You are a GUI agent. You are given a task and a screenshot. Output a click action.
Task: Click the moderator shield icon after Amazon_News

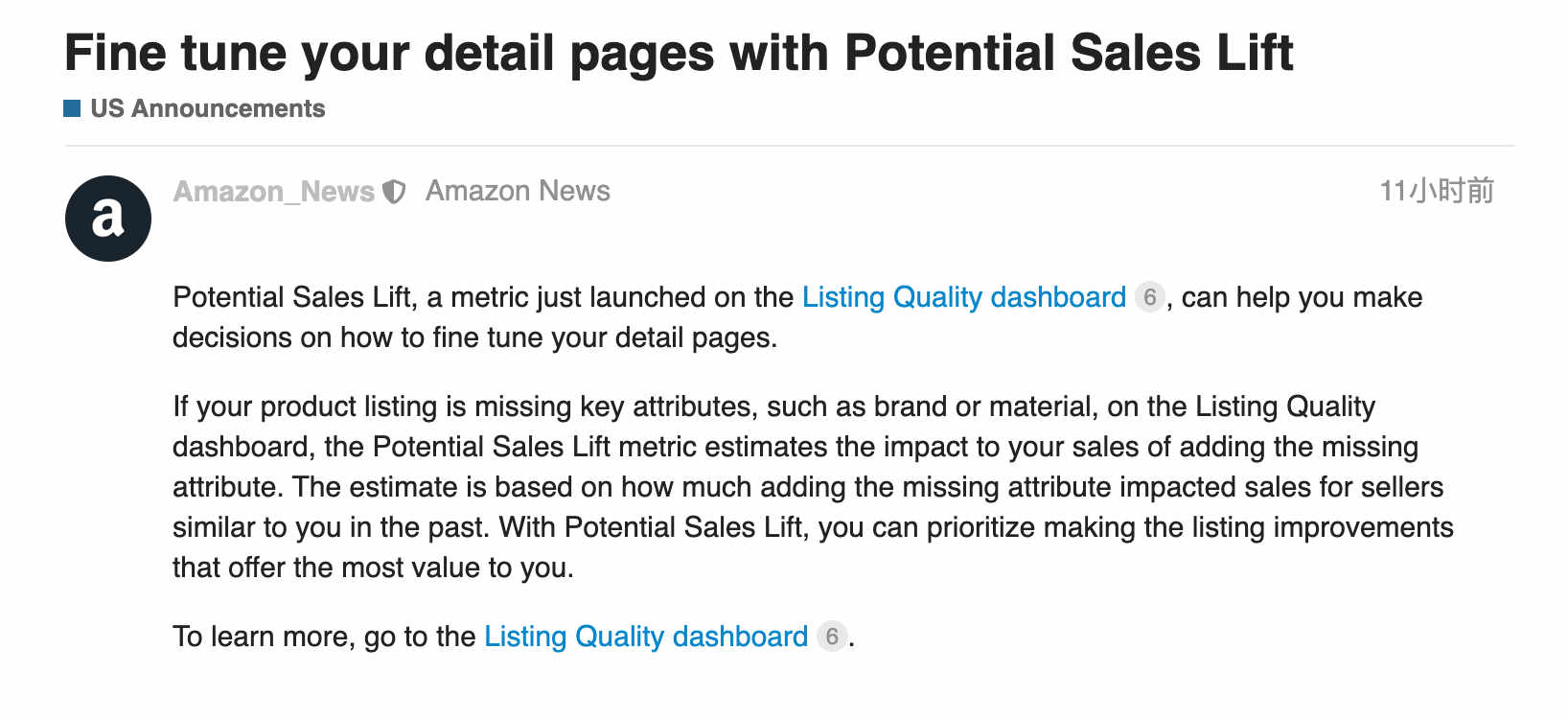(394, 192)
